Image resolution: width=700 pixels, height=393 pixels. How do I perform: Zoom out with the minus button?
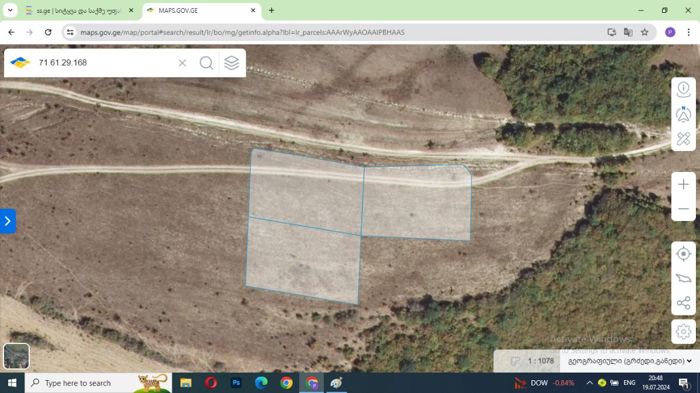[683, 209]
